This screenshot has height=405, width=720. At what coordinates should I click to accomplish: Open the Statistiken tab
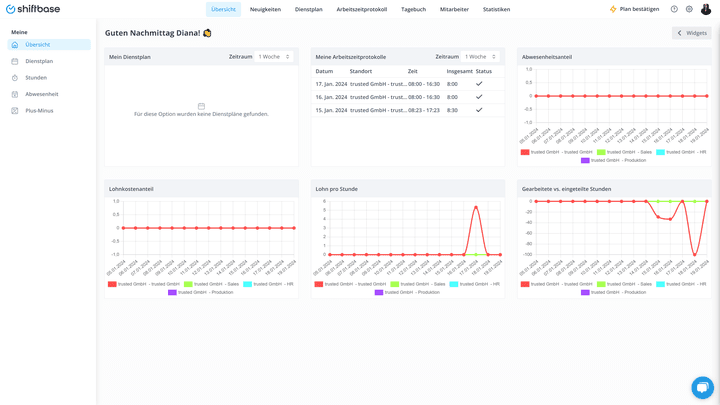[x=496, y=9]
